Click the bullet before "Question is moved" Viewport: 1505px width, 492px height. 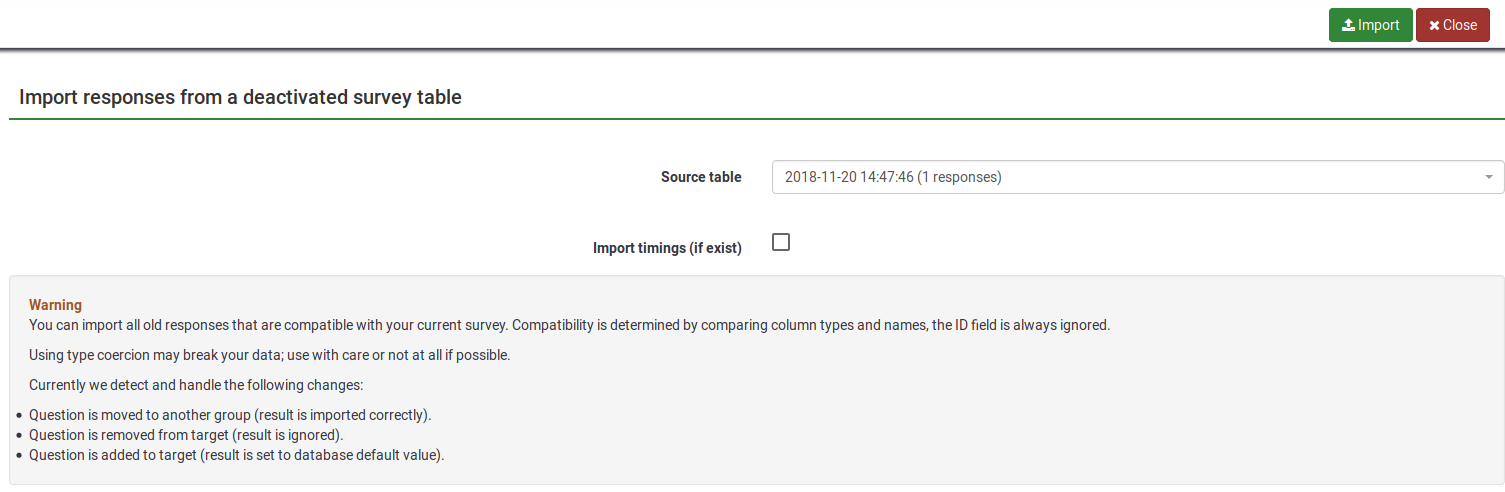pyautogui.click(x=19, y=415)
